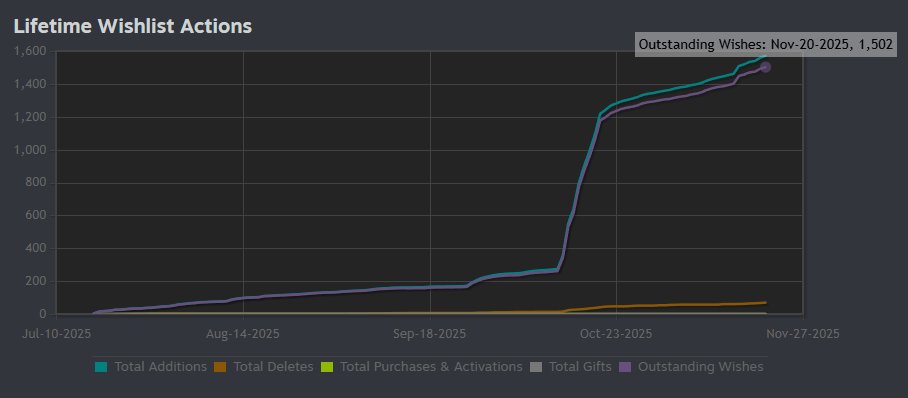Click the Jul-10-2025 axis label
Image resolution: width=908 pixels, height=398 pixels.
(x=56, y=334)
